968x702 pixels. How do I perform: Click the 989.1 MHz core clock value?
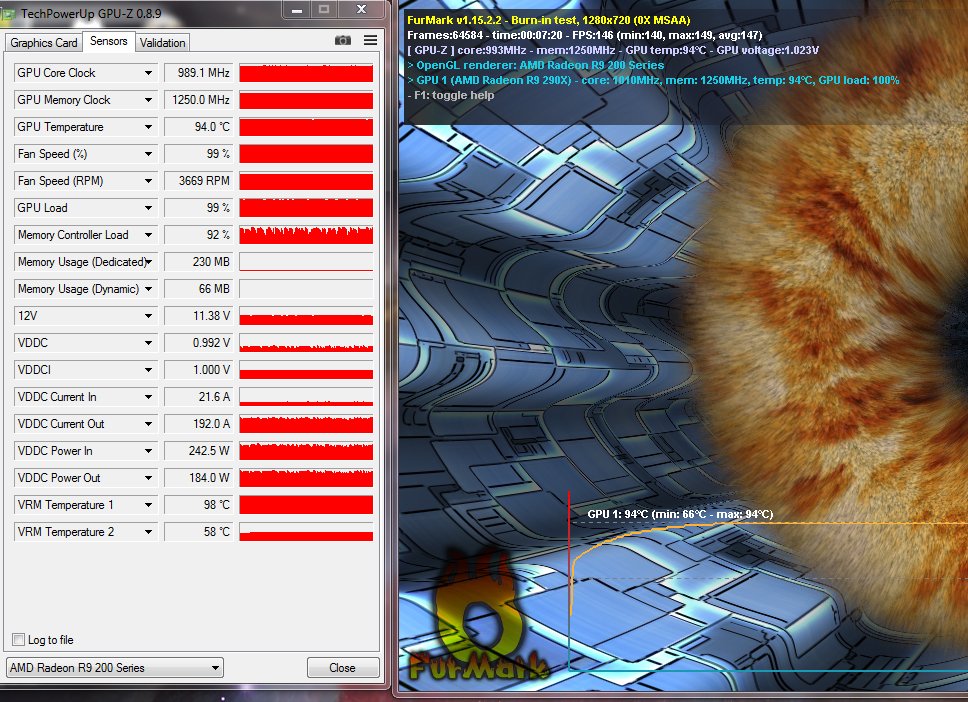(199, 73)
